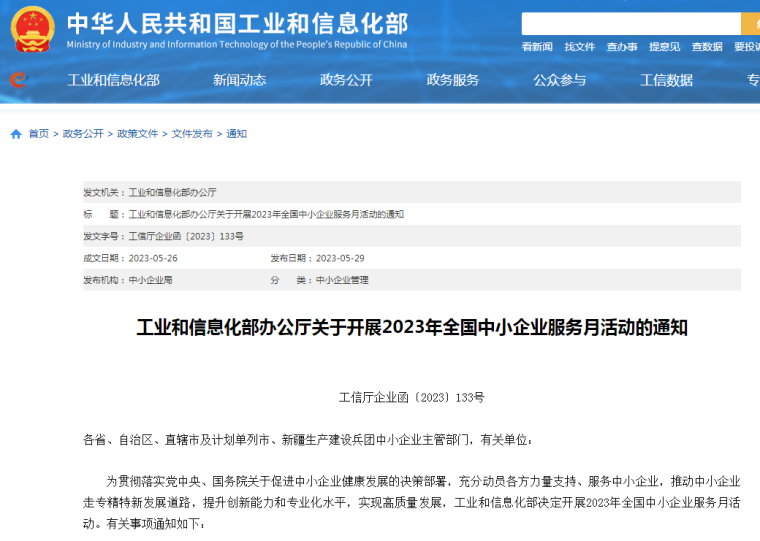The height and width of the screenshot is (541, 760).
Task: Click the red swirl icon in navigation bar
Action: point(17,80)
